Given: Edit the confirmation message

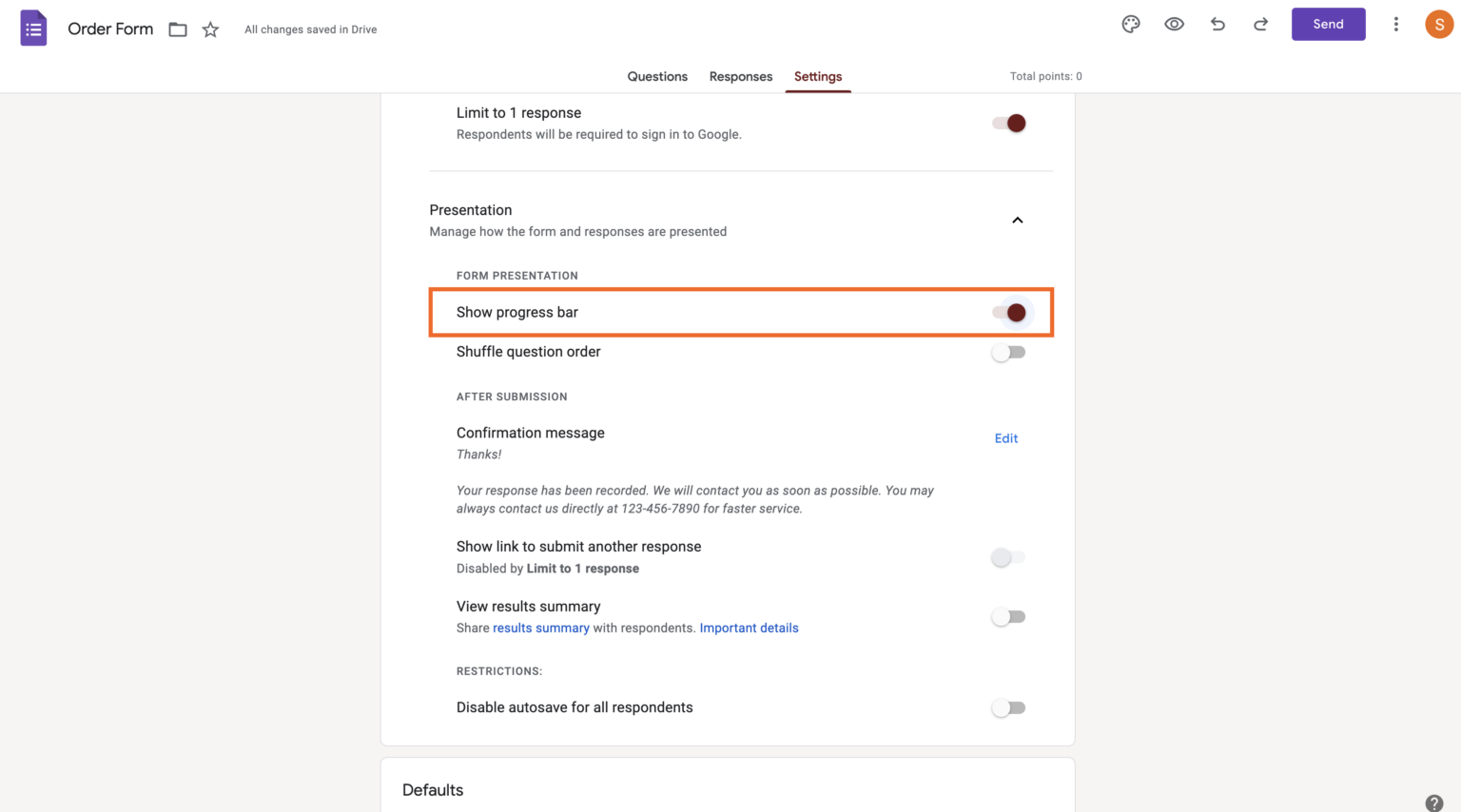Looking at the screenshot, I should coord(1005,438).
